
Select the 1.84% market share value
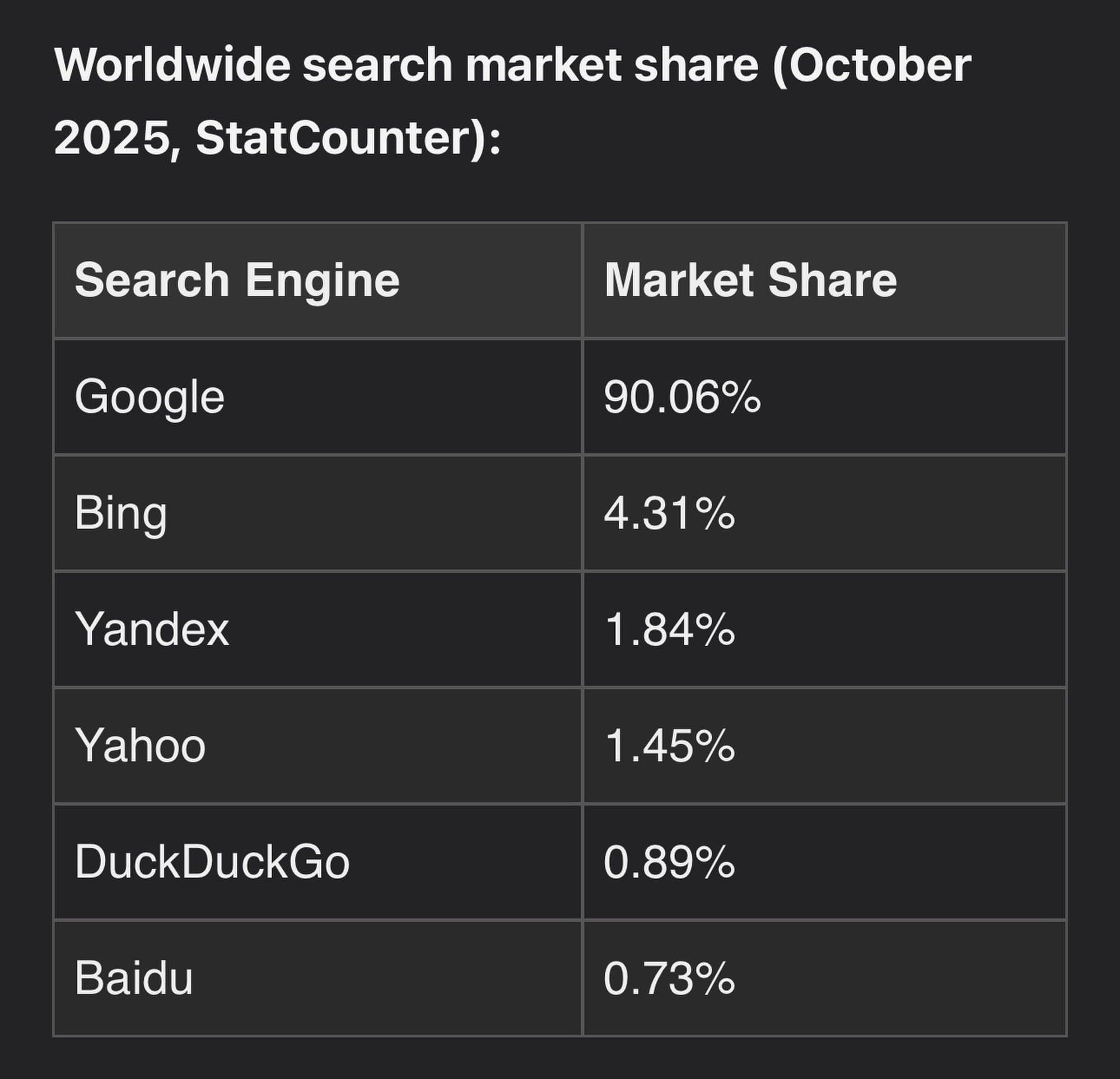pyautogui.click(x=669, y=629)
